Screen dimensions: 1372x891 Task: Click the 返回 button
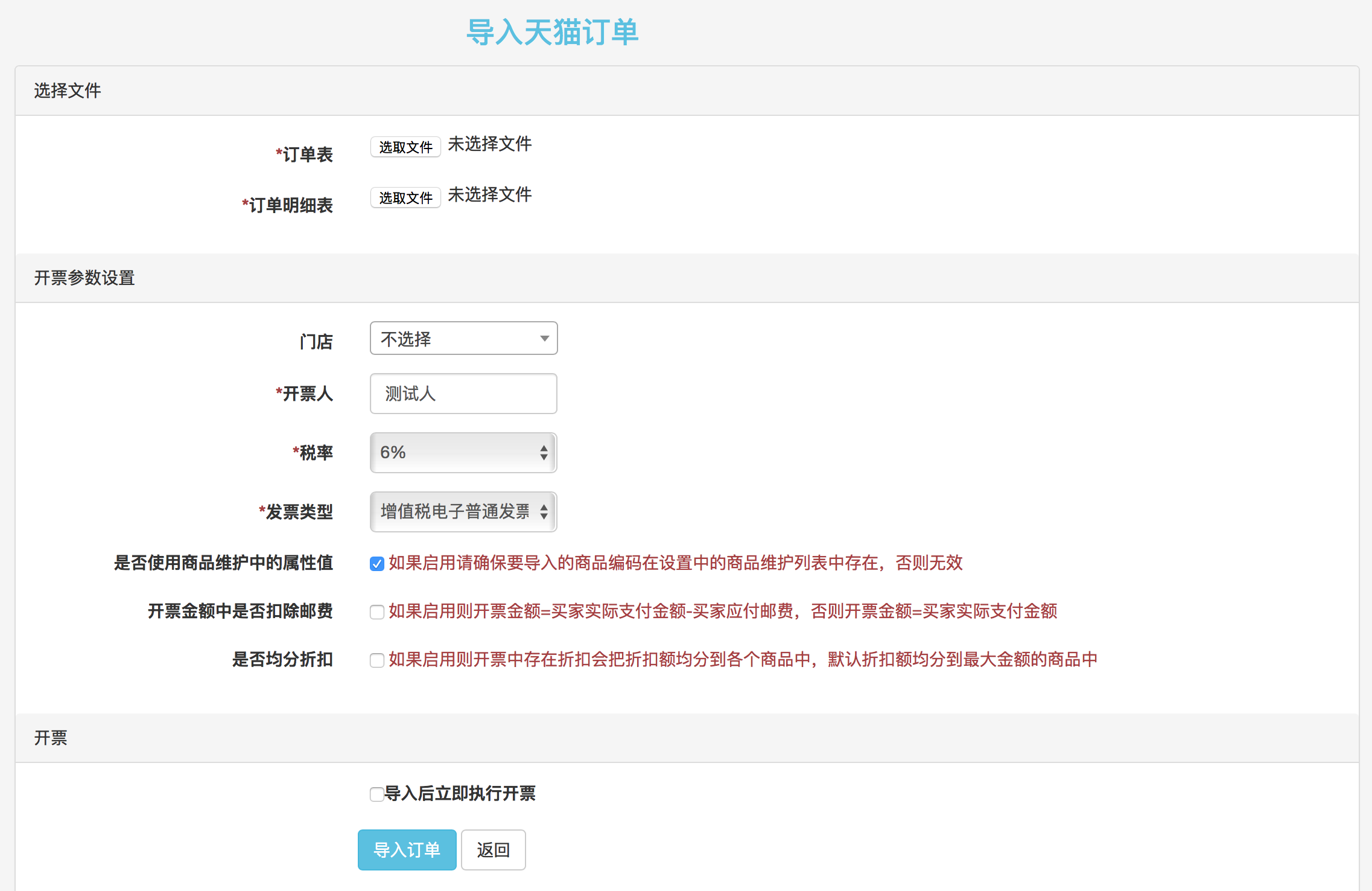(494, 850)
